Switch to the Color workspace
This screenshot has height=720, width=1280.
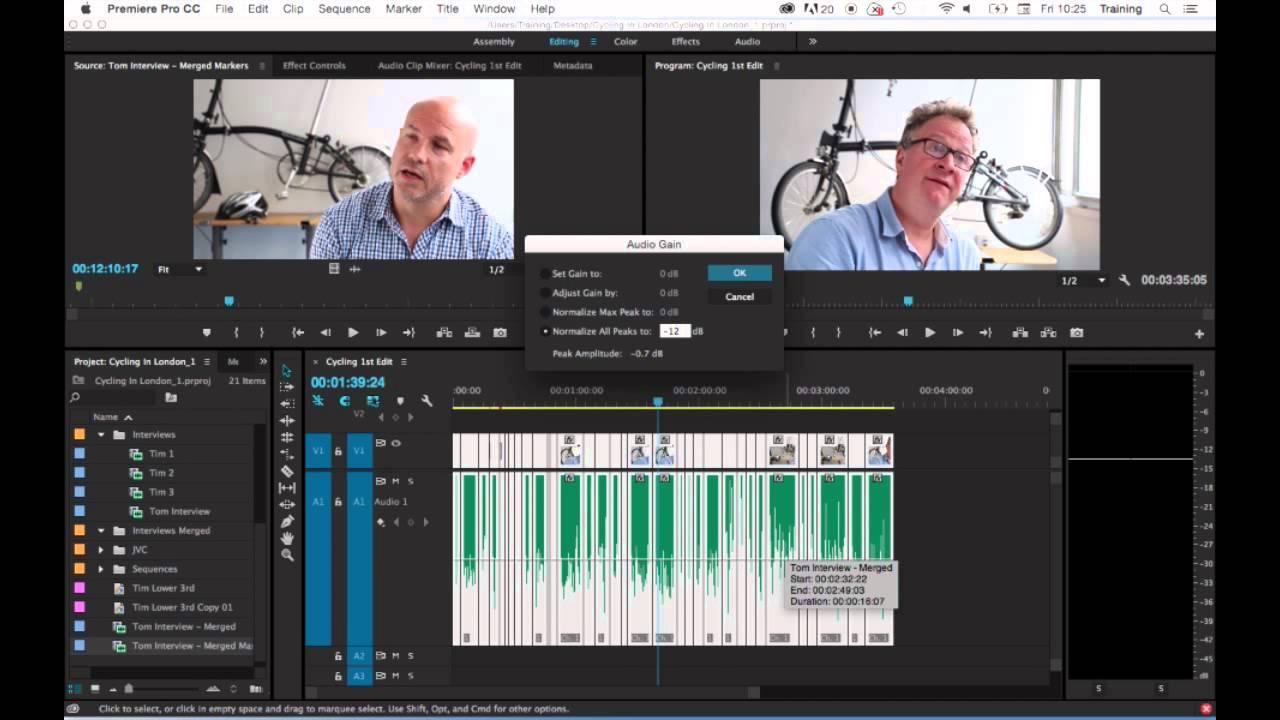[626, 42]
